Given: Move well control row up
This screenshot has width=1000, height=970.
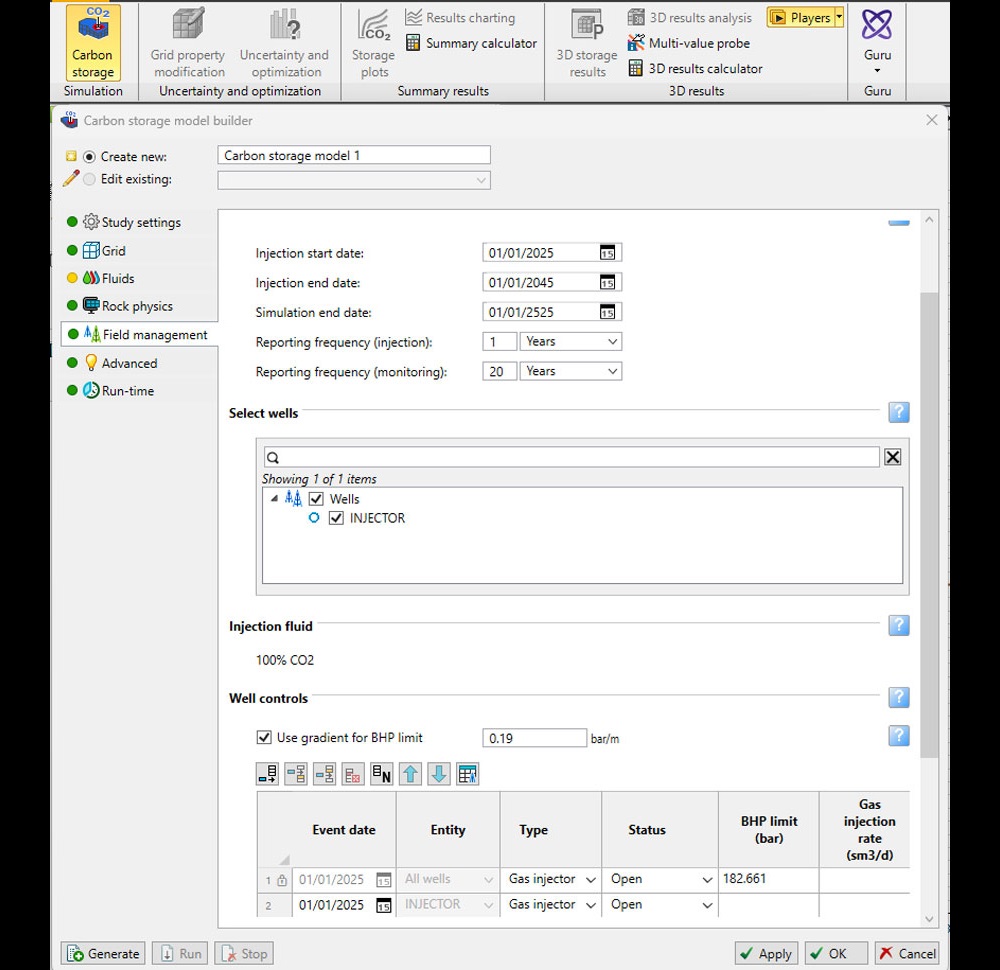Looking at the screenshot, I should [411, 774].
